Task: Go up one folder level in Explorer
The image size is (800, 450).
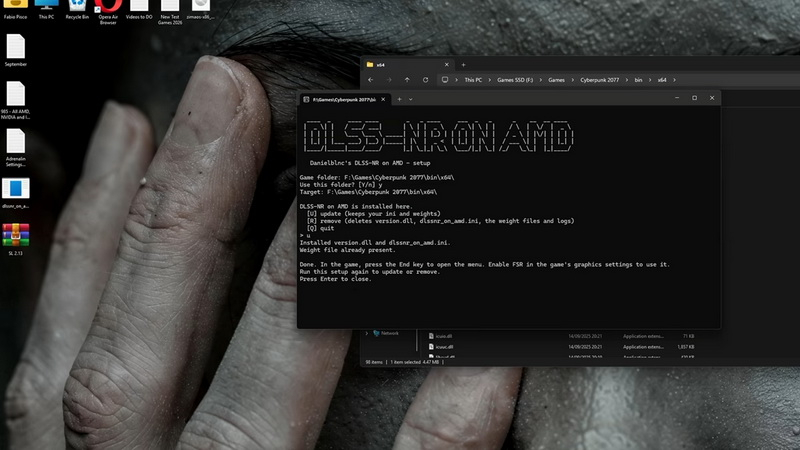Action: [x=407, y=80]
